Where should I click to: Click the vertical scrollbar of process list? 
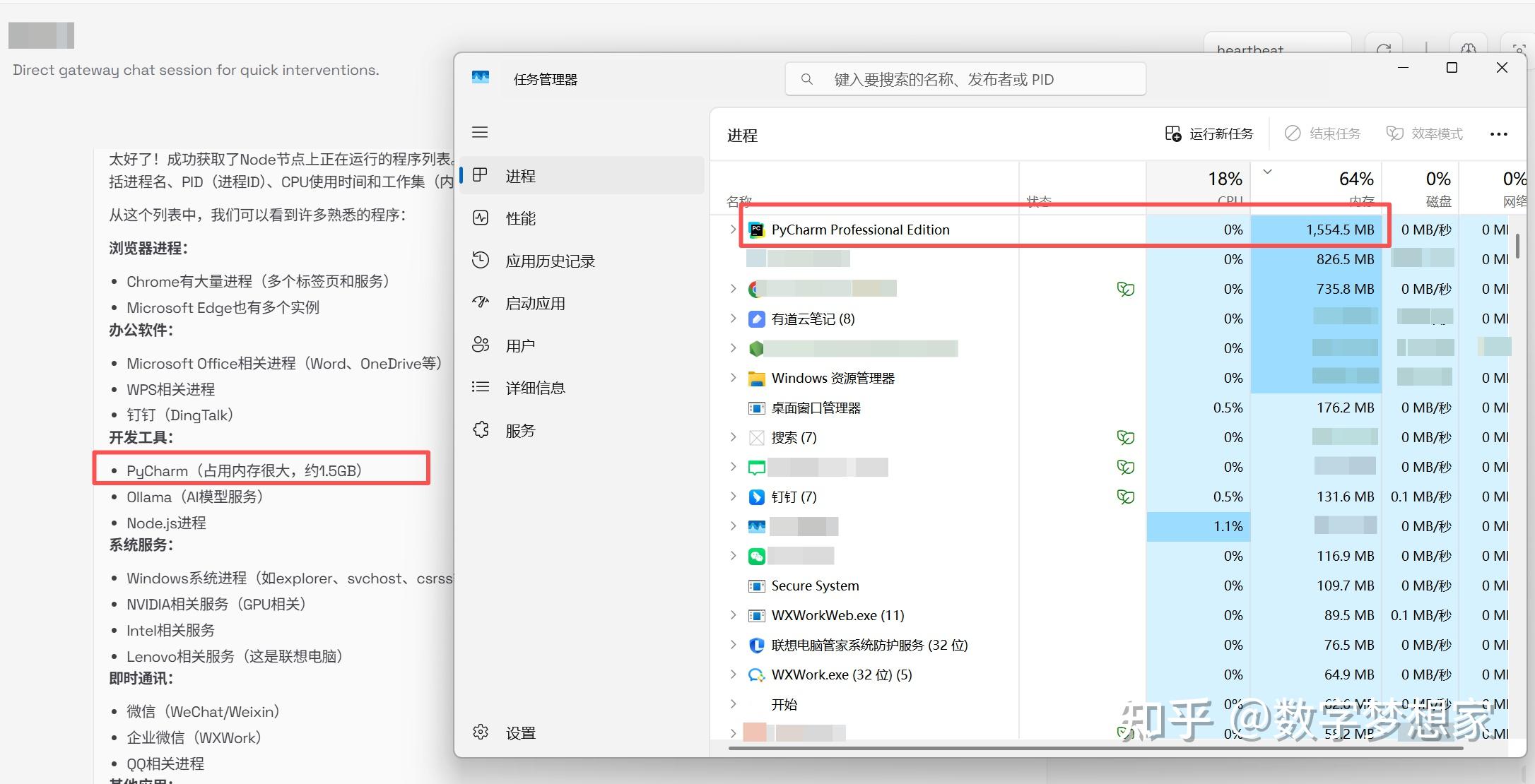point(1517,247)
